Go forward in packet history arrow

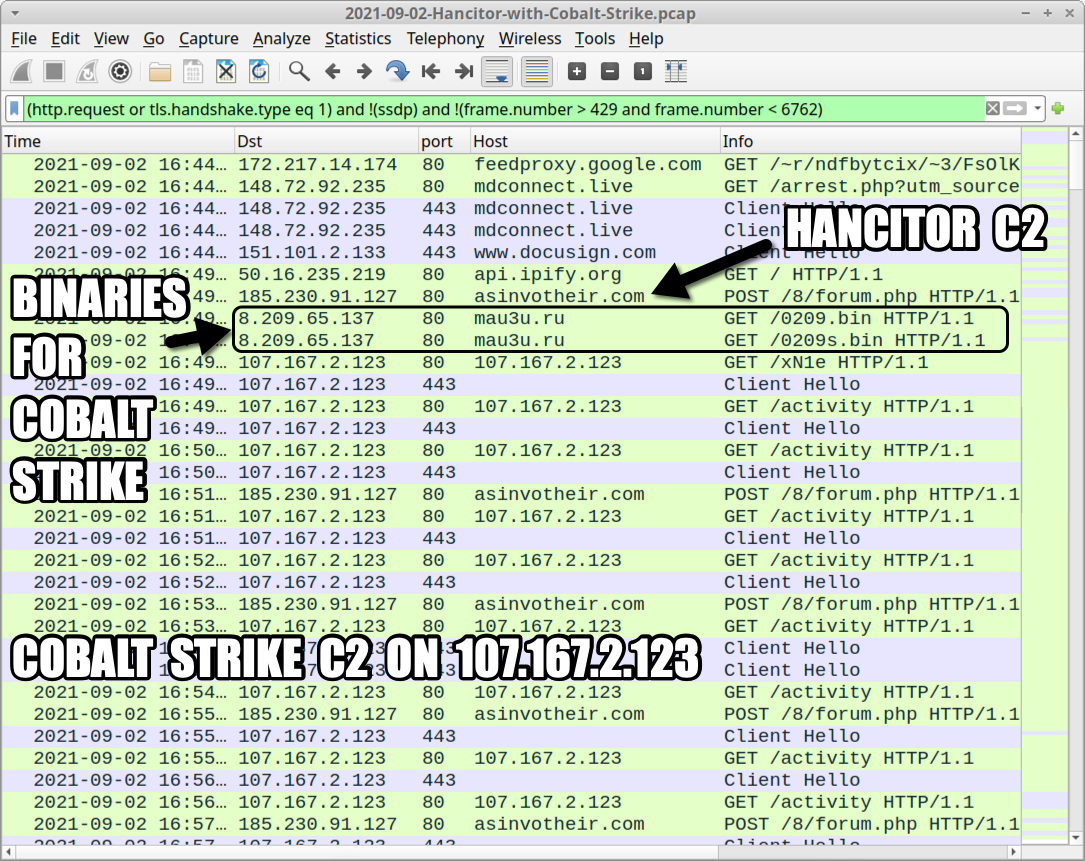(364, 71)
